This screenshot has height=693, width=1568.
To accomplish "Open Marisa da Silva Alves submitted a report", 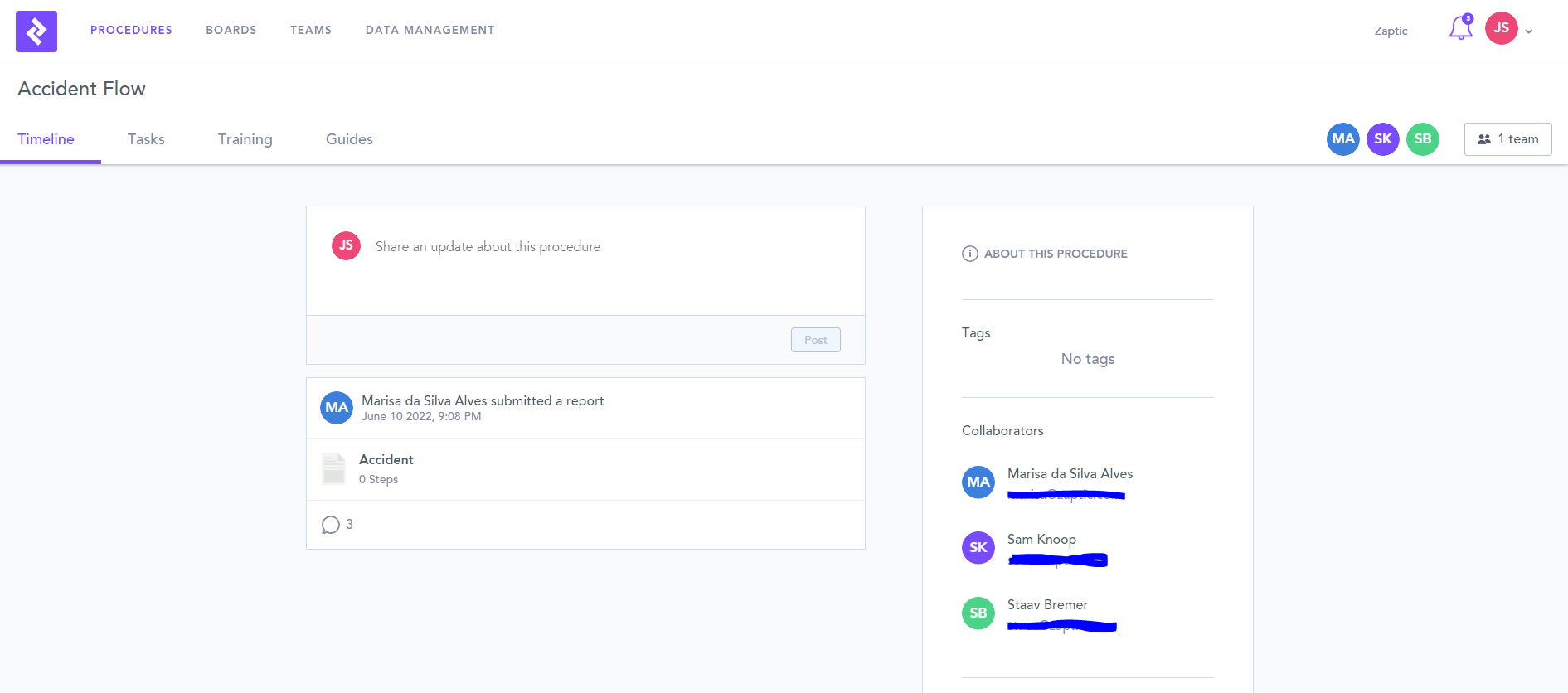I will click(483, 400).
